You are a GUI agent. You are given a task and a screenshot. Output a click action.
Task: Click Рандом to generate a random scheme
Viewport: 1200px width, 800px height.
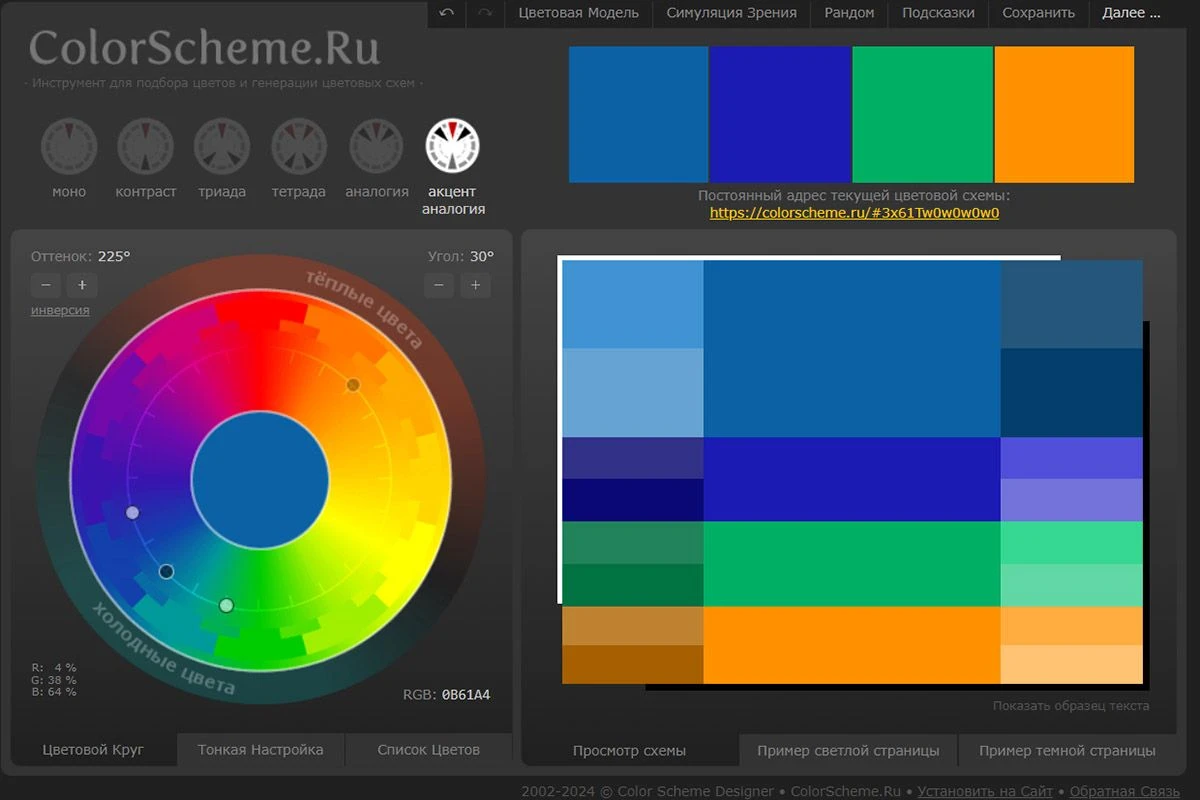(850, 13)
